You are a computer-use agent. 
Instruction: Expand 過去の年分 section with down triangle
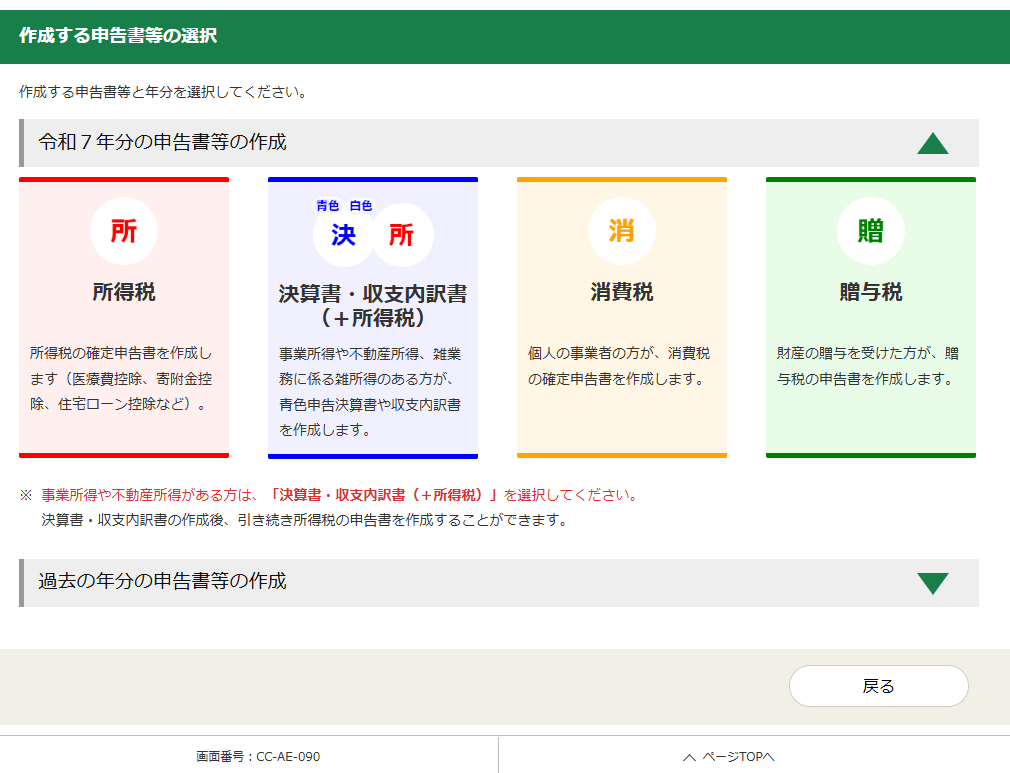click(932, 583)
